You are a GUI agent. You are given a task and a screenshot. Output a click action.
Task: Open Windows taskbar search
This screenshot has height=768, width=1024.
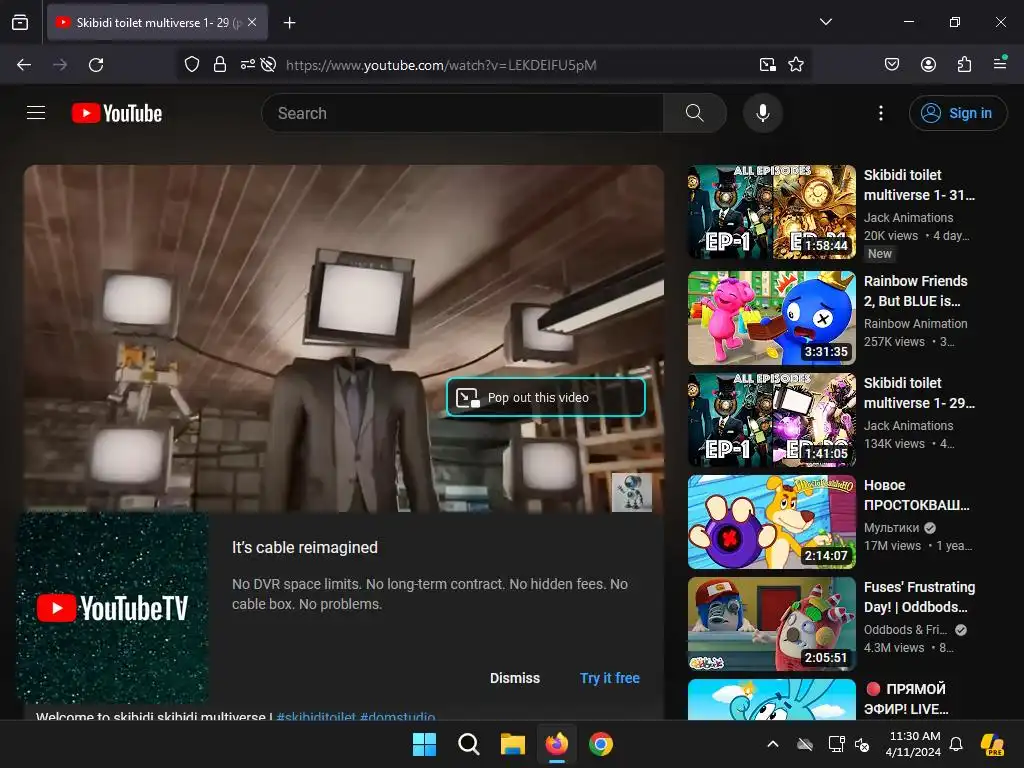468,744
